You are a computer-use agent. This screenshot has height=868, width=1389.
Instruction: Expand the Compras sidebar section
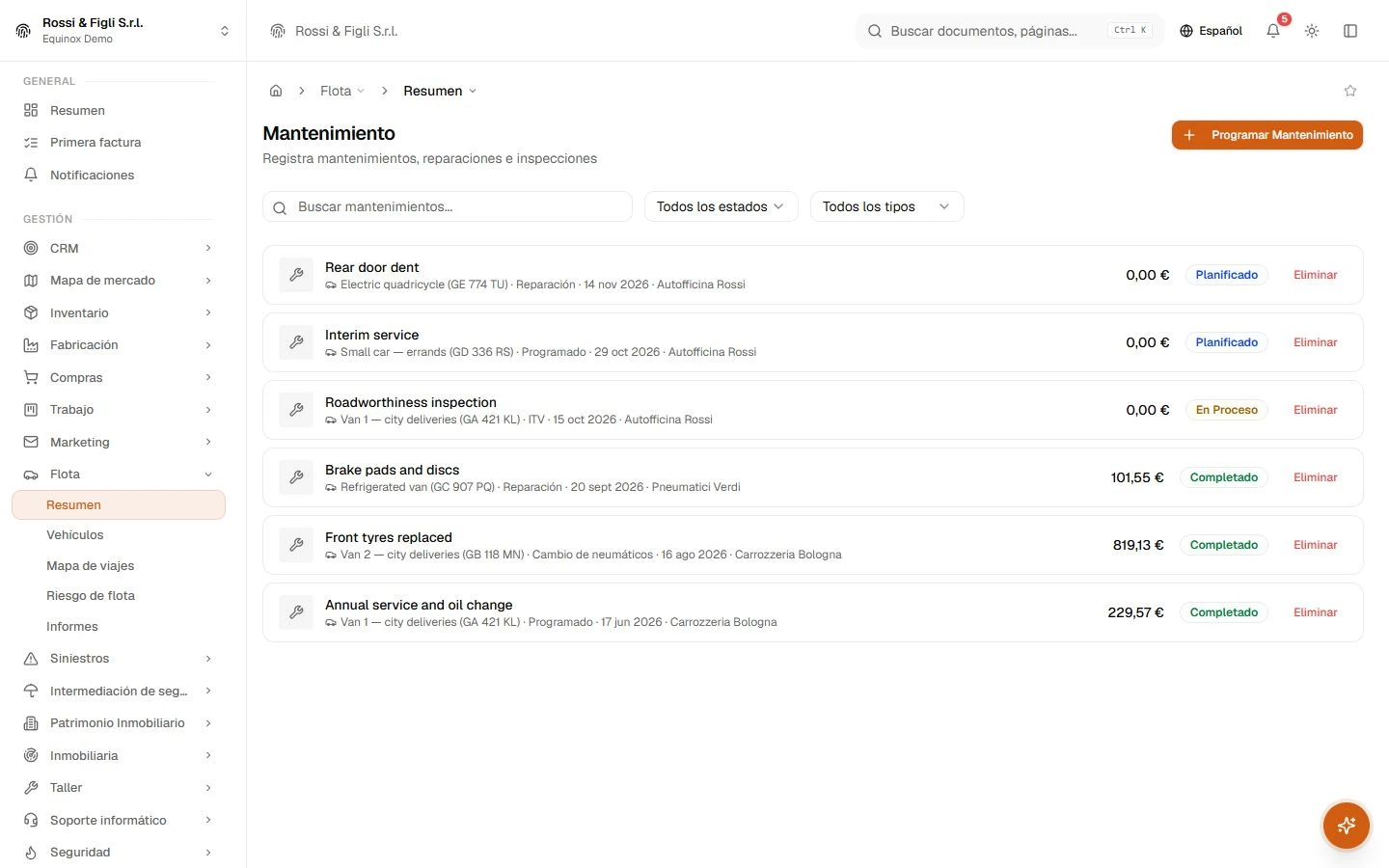coord(118,377)
